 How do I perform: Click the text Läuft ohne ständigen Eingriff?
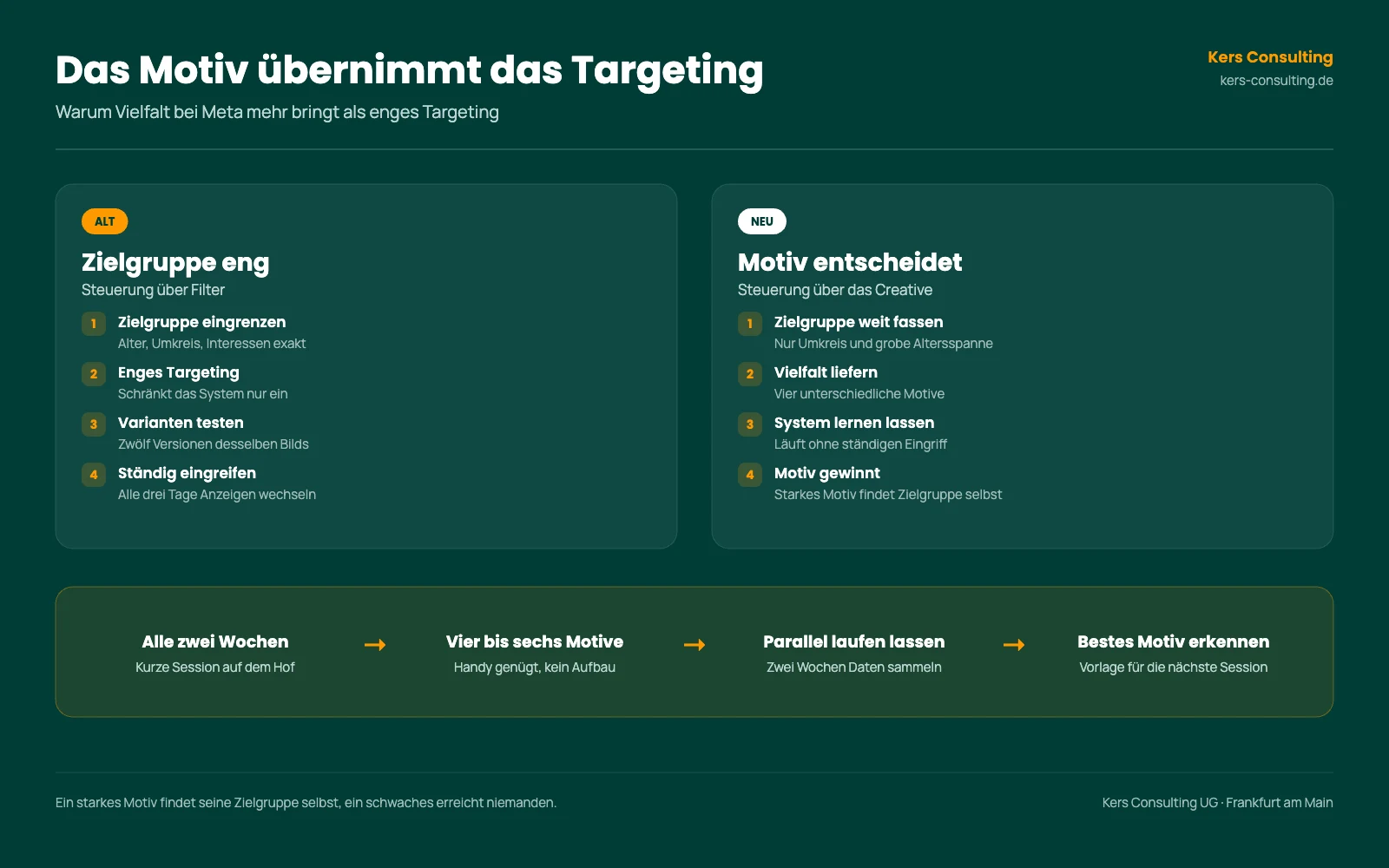(x=860, y=444)
